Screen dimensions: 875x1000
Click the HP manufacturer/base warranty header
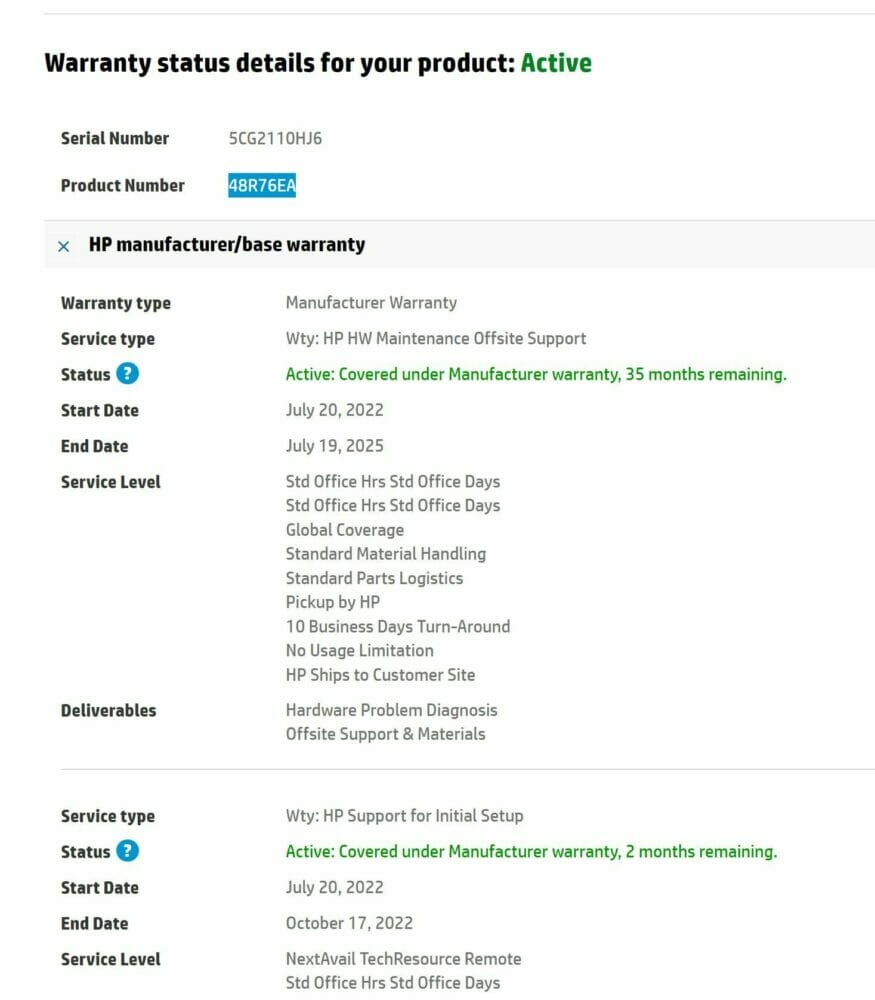[226, 244]
